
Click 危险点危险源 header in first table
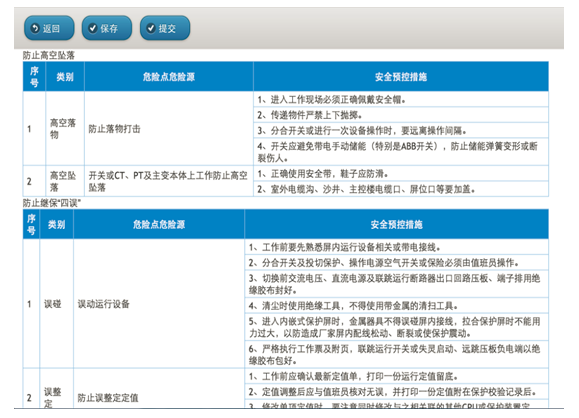tap(169, 76)
